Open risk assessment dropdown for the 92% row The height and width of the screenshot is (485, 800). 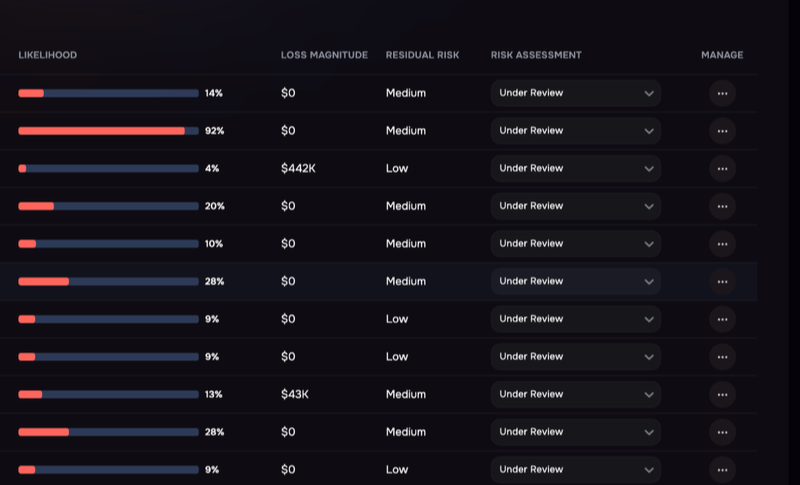point(576,131)
